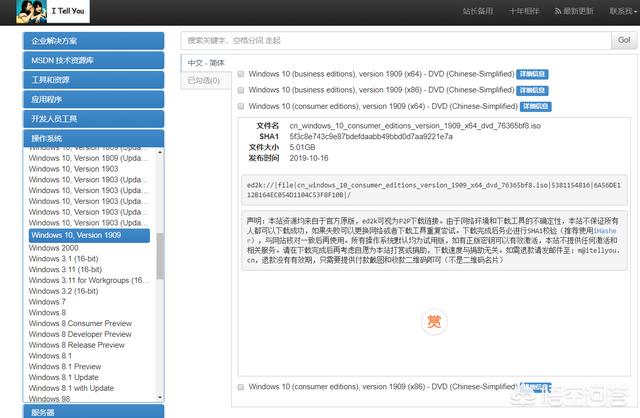The height and width of the screenshot is (418, 640).
Task: Click the ed2k download link text box
Action: (x=434, y=190)
